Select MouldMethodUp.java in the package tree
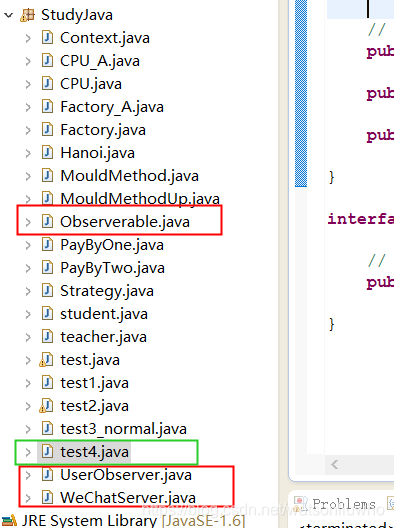Screen dimensions: 394x528 click(x=140, y=199)
